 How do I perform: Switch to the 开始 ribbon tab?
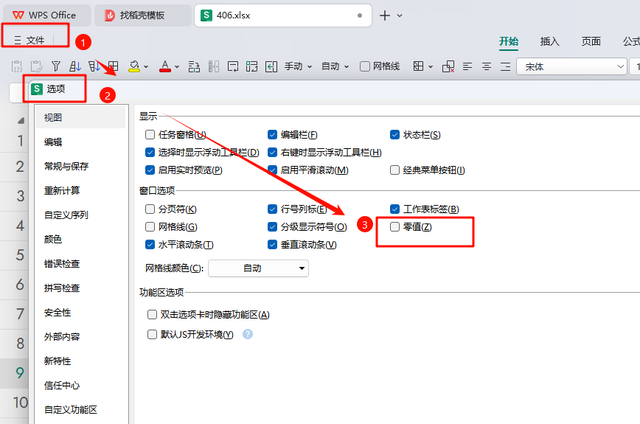click(x=509, y=41)
